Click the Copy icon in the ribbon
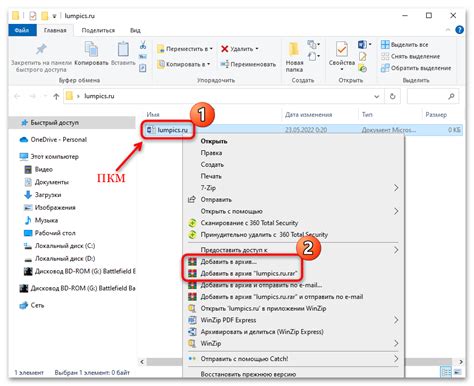The image size is (474, 386). [x=91, y=49]
